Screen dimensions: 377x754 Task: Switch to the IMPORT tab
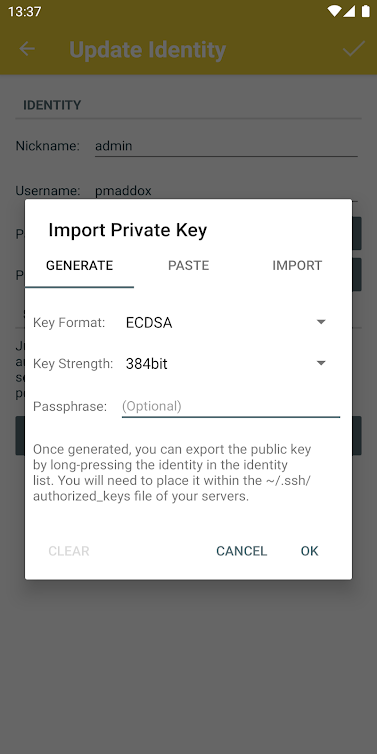(x=297, y=266)
